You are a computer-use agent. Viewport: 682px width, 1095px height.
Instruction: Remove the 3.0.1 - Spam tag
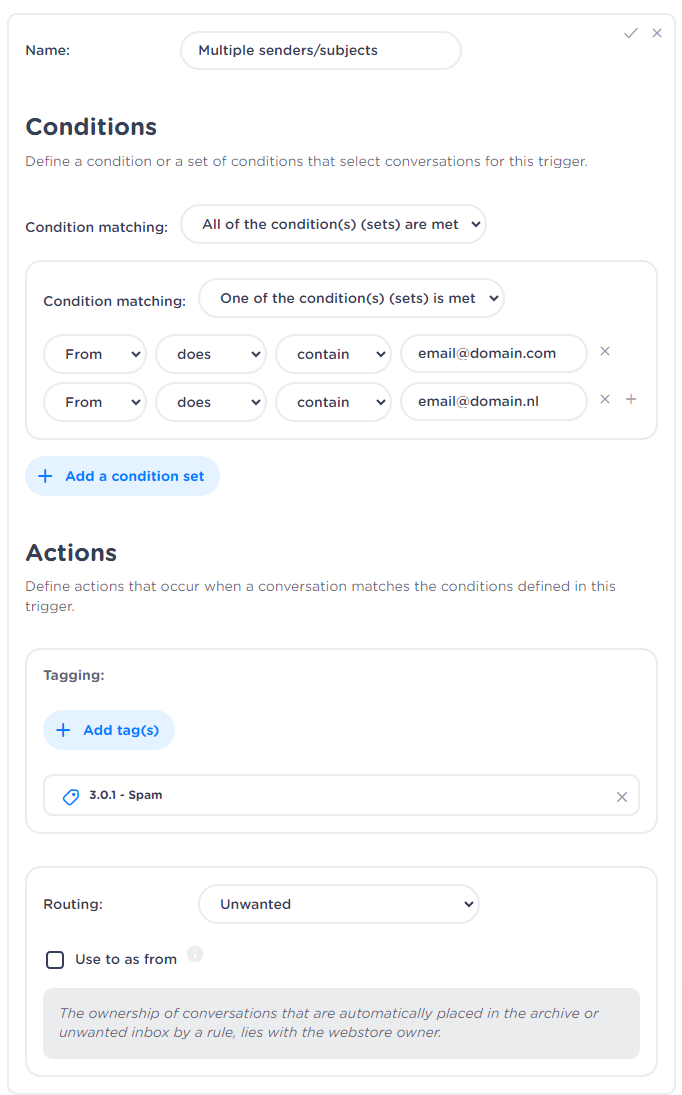click(x=622, y=797)
